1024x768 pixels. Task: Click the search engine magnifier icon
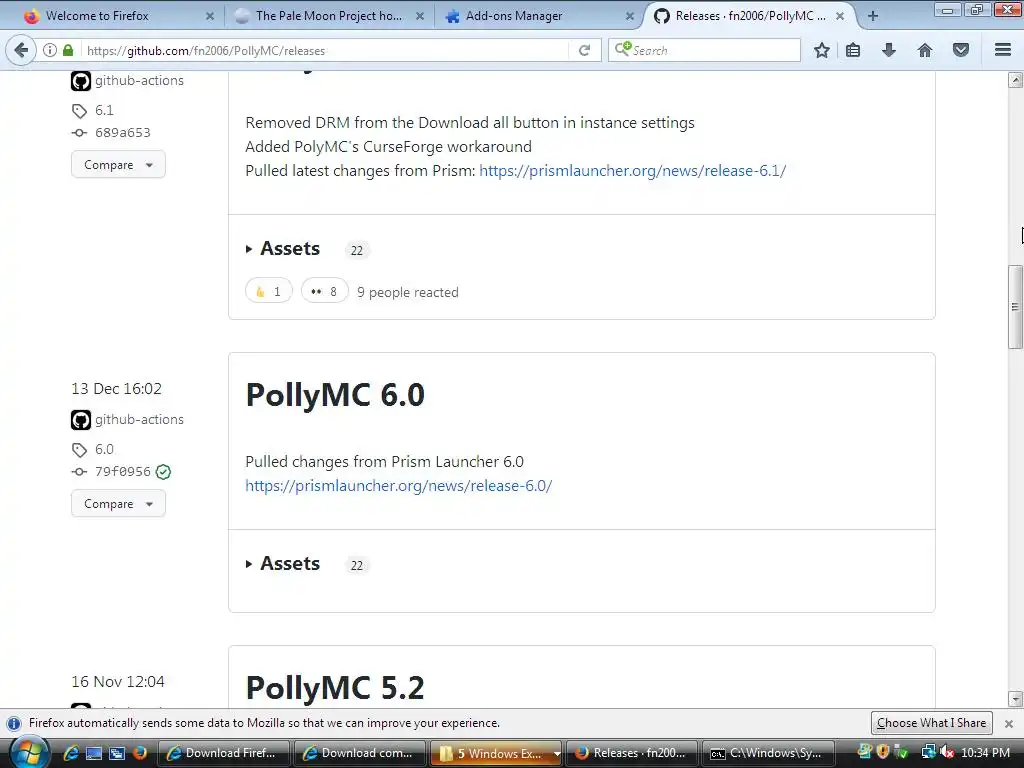[x=622, y=49]
